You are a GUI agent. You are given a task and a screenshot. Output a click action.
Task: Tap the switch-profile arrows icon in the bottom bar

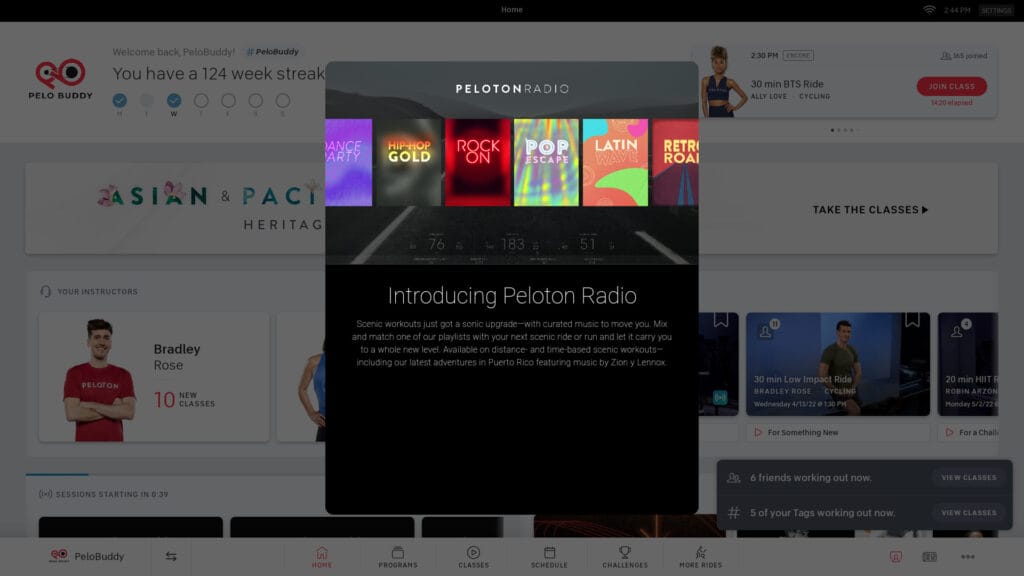coord(171,556)
